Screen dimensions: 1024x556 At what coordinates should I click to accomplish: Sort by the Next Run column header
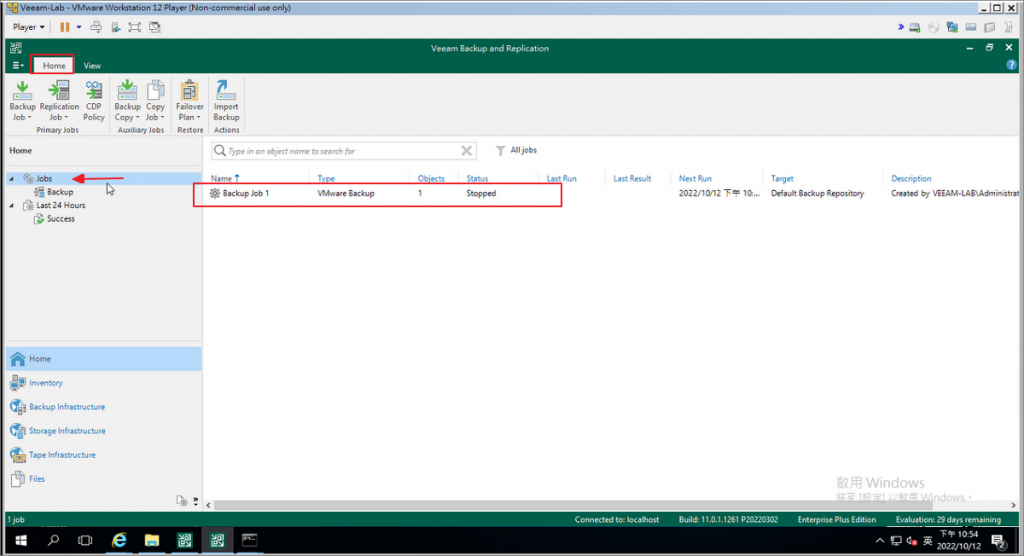coord(695,178)
